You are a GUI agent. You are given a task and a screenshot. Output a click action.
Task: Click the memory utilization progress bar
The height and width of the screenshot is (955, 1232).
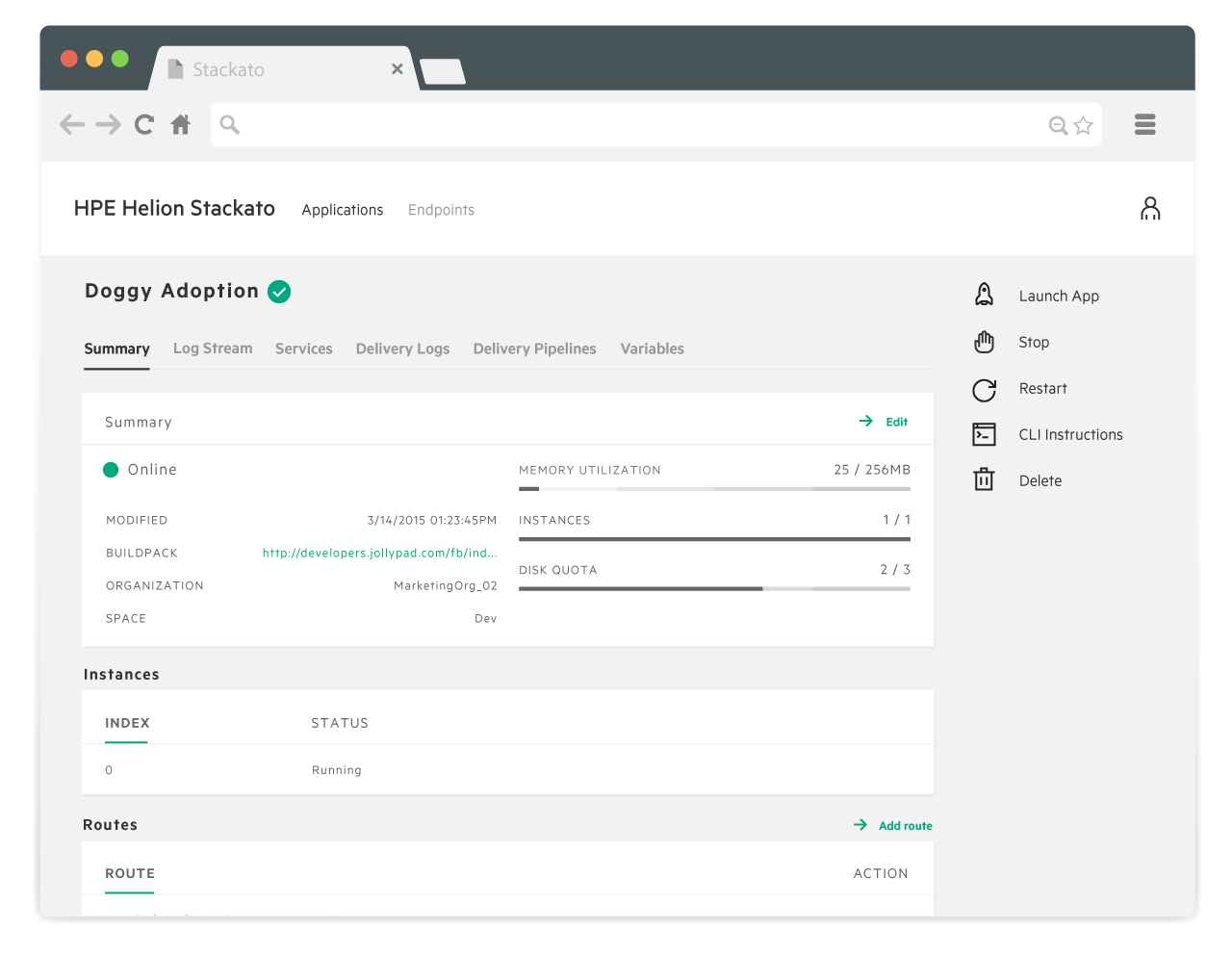[714, 489]
